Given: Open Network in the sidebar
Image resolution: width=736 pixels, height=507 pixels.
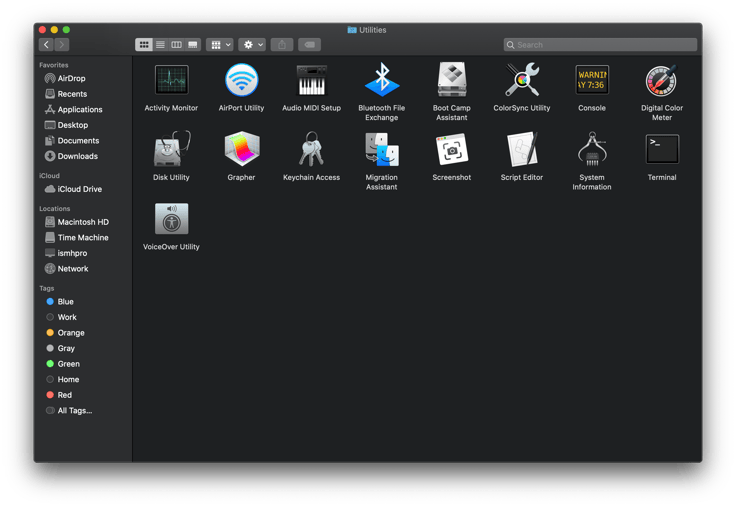Looking at the screenshot, I should tap(67, 269).
